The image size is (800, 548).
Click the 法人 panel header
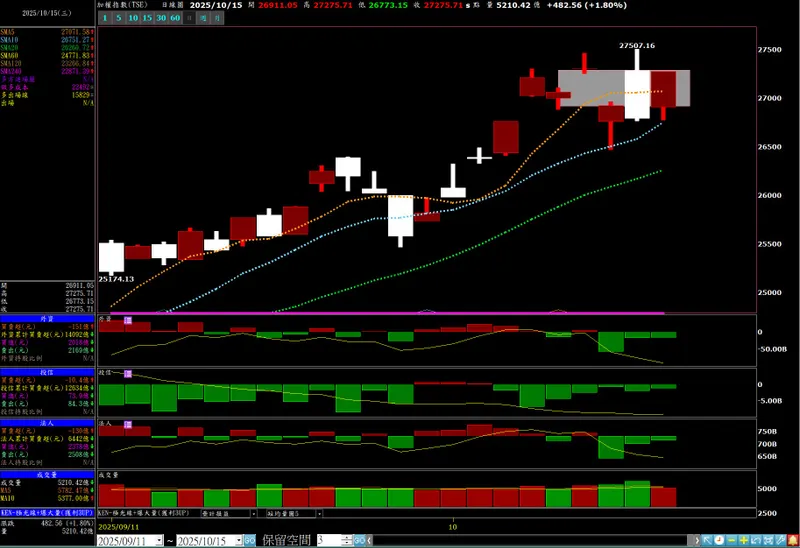[x=47, y=423]
